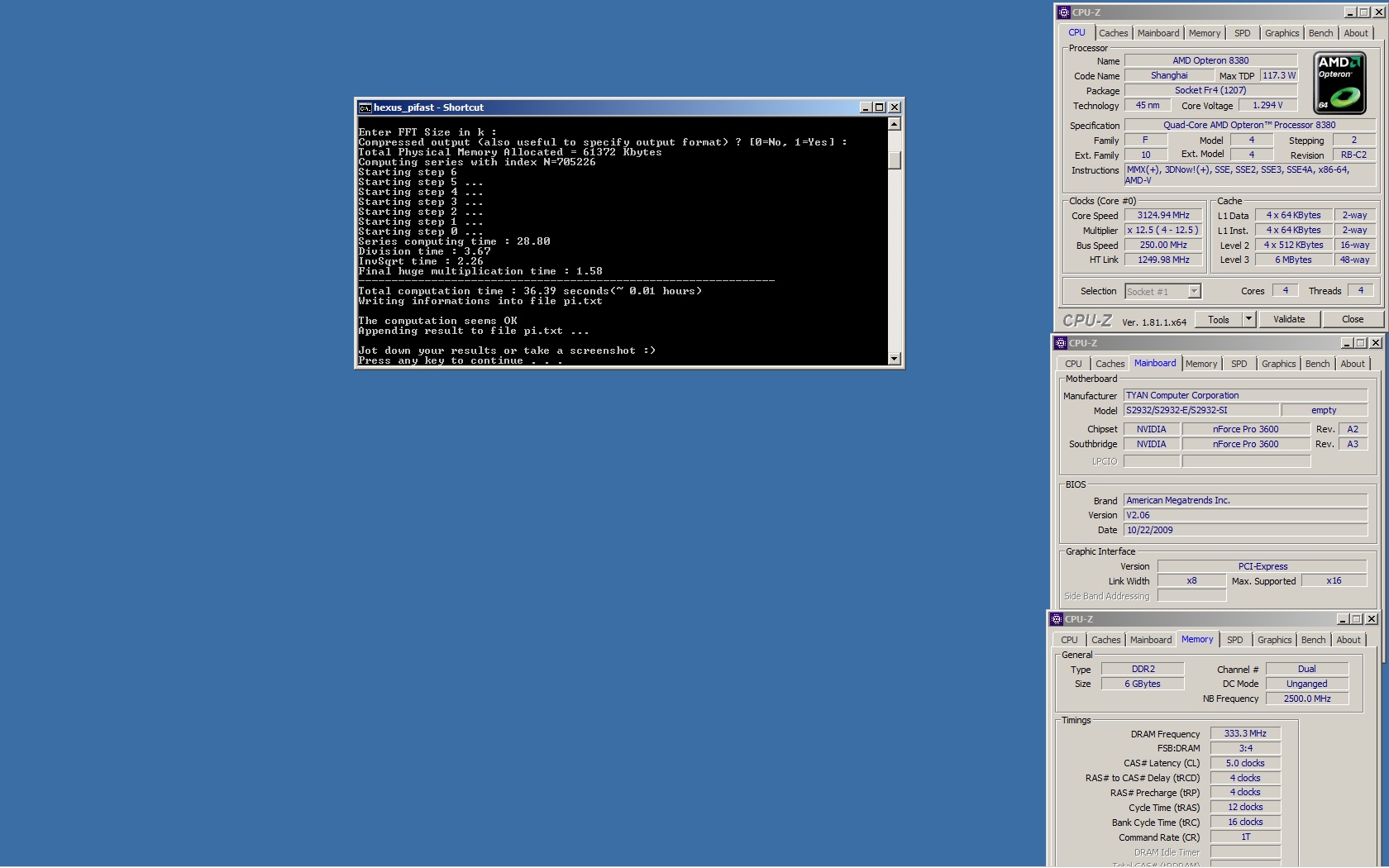Click the Close button in the CPU-Z CPU window
This screenshot has width=1389, height=868.
(1353, 320)
